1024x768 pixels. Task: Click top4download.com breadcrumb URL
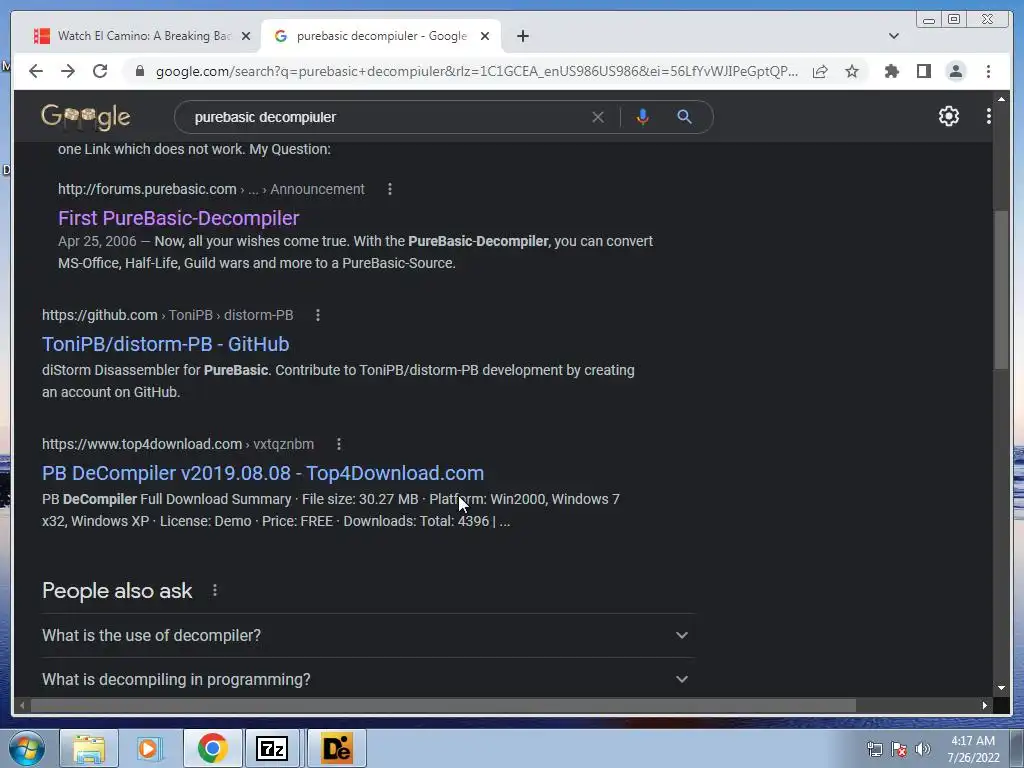[x=178, y=444]
